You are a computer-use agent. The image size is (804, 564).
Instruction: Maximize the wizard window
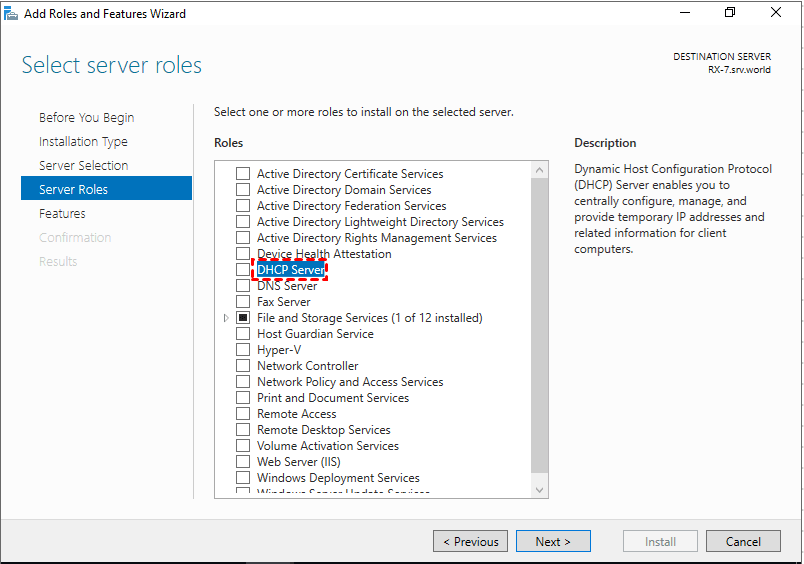click(730, 14)
